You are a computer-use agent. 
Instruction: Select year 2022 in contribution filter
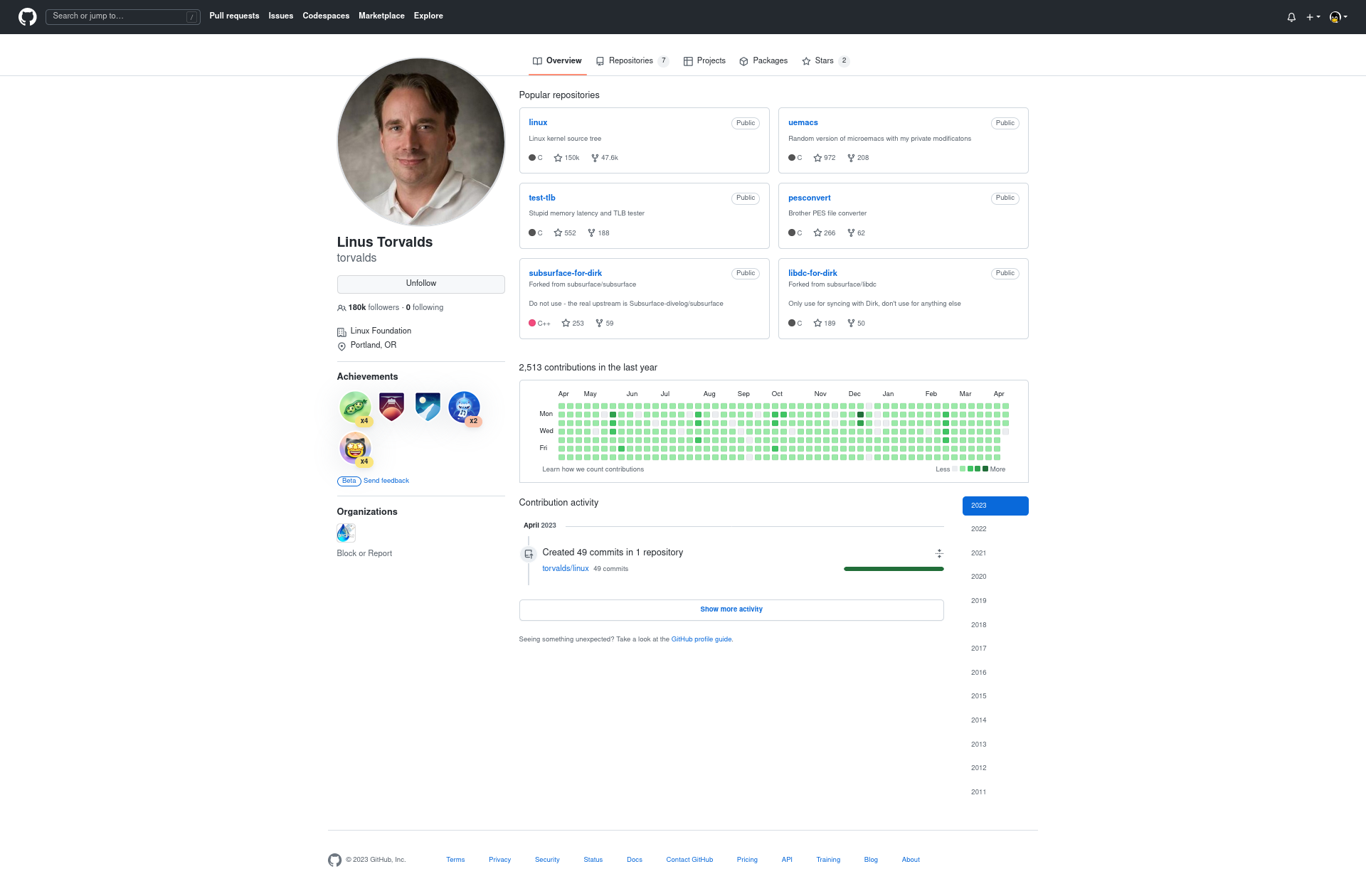(995, 530)
